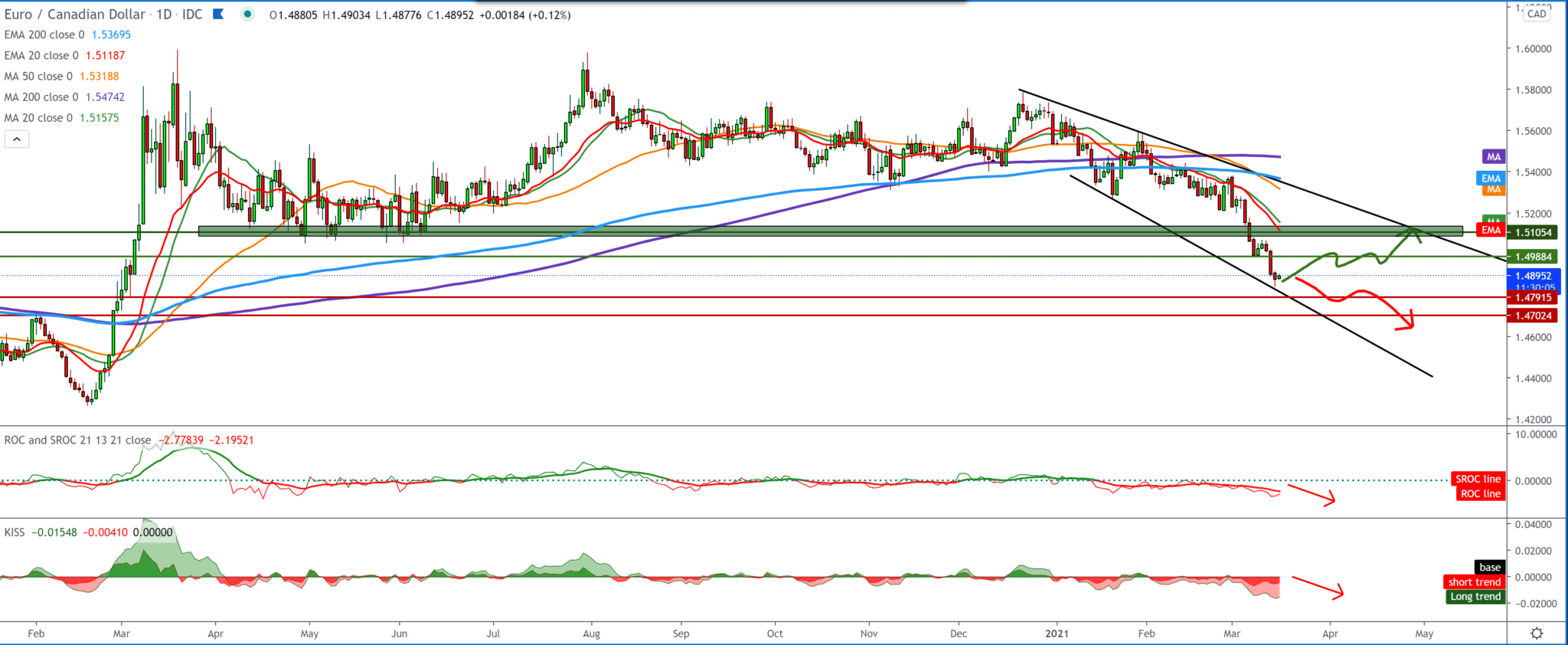Click the KISS value -0.01548
The image size is (1568, 645).
pyautogui.click(x=54, y=532)
